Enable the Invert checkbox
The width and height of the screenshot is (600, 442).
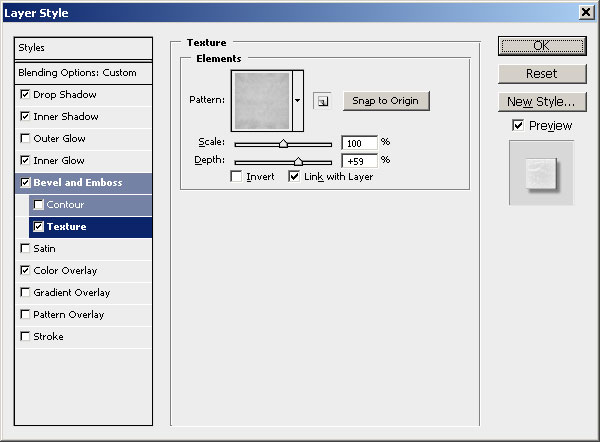pos(236,177)
